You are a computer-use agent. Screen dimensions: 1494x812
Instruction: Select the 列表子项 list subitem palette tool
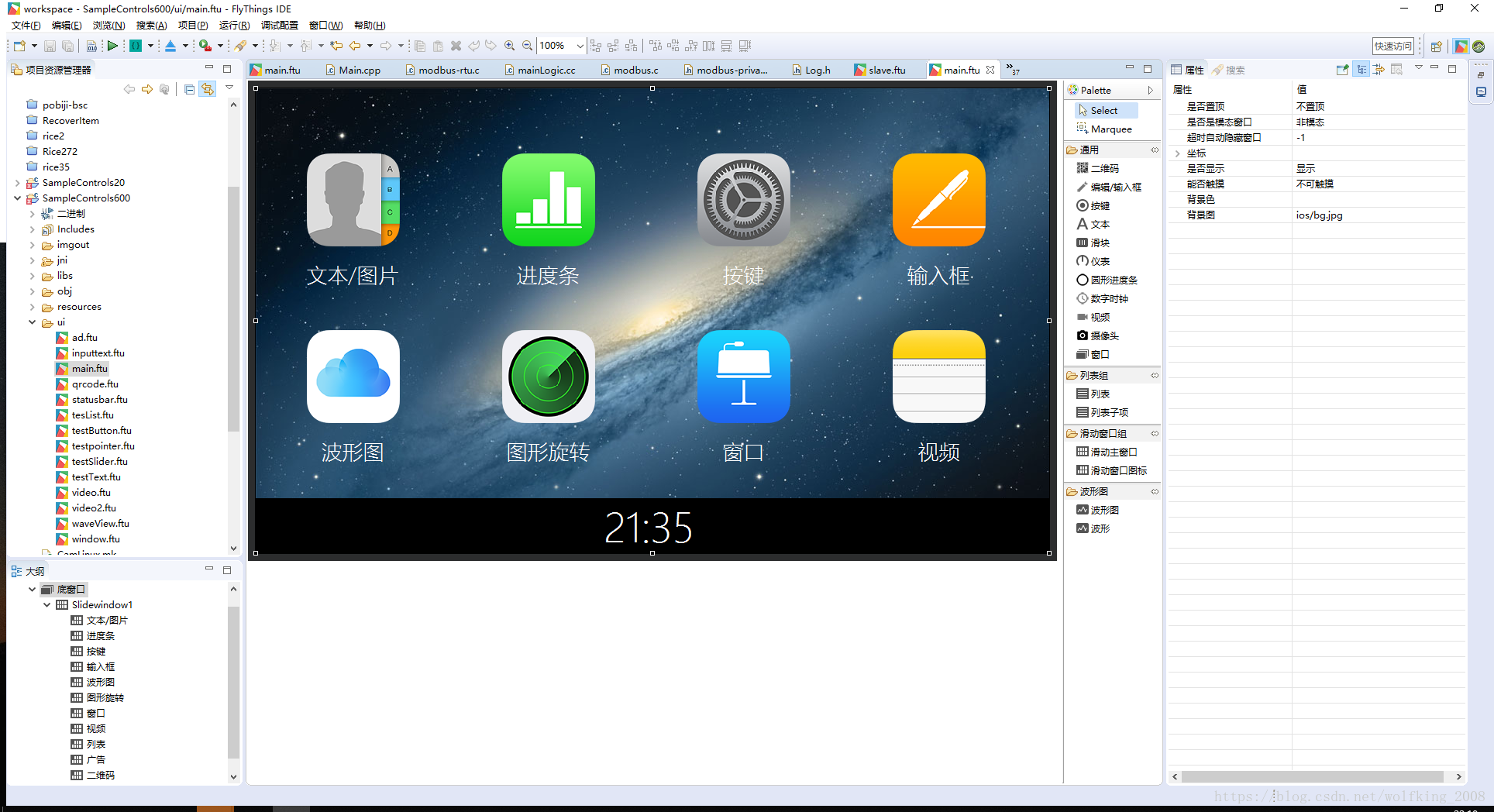pos(1103,412)
